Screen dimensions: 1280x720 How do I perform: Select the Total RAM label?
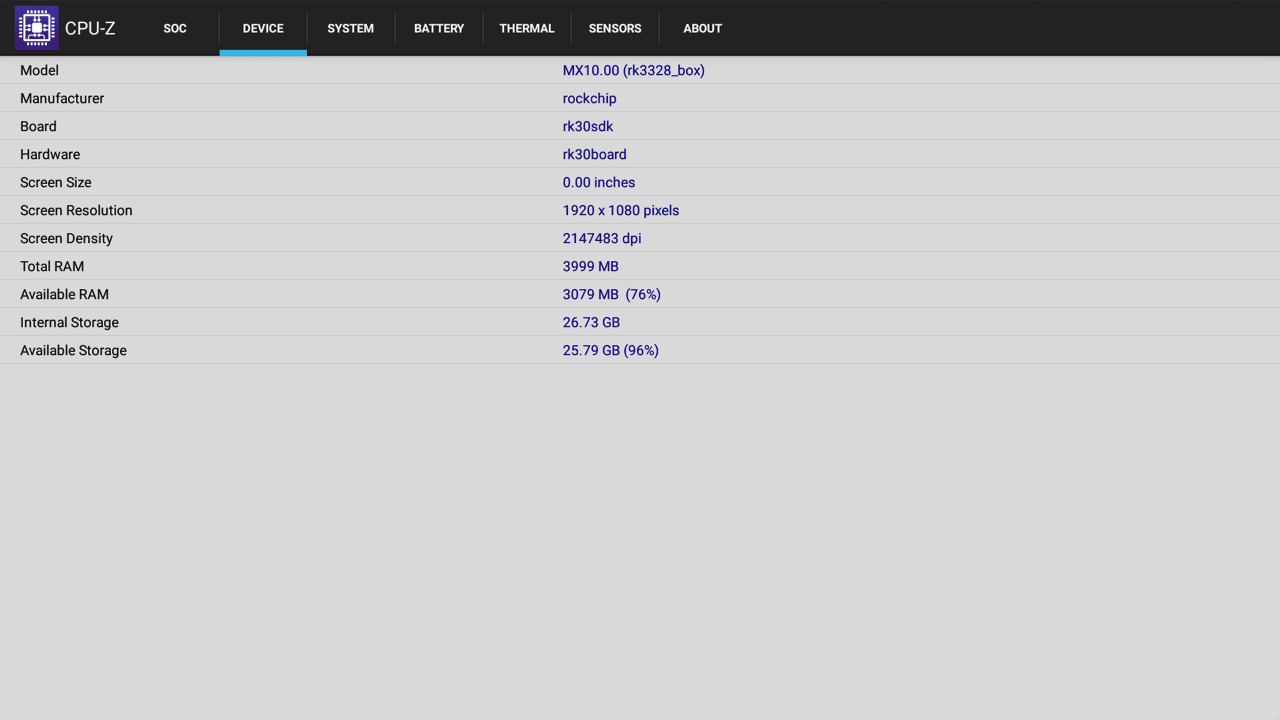[x=52, y=266]
